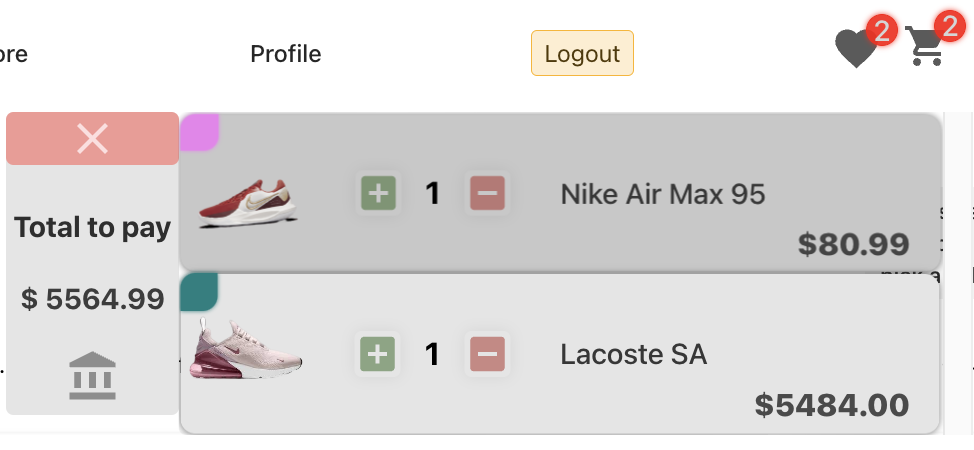
Task: Increase Lacoste SA quantity
Action: click(x=378, y=353)
